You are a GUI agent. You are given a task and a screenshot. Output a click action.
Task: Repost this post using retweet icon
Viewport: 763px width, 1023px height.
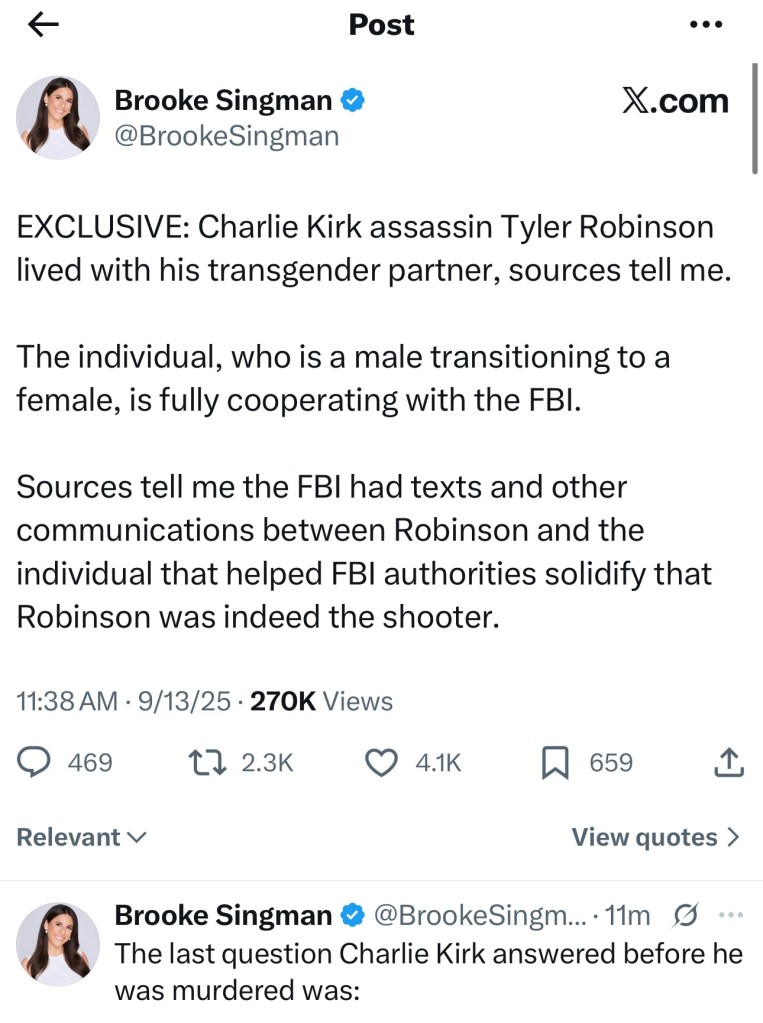[x=207, y=763]
